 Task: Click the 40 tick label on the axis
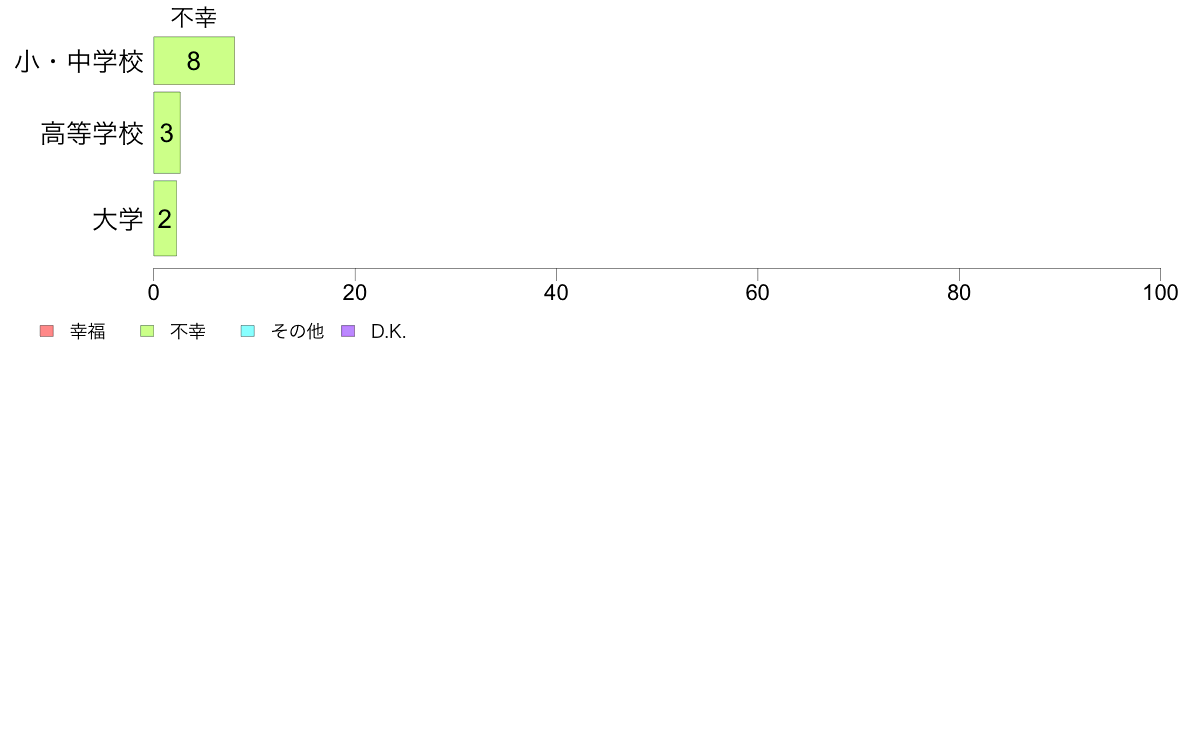[556, 293]
